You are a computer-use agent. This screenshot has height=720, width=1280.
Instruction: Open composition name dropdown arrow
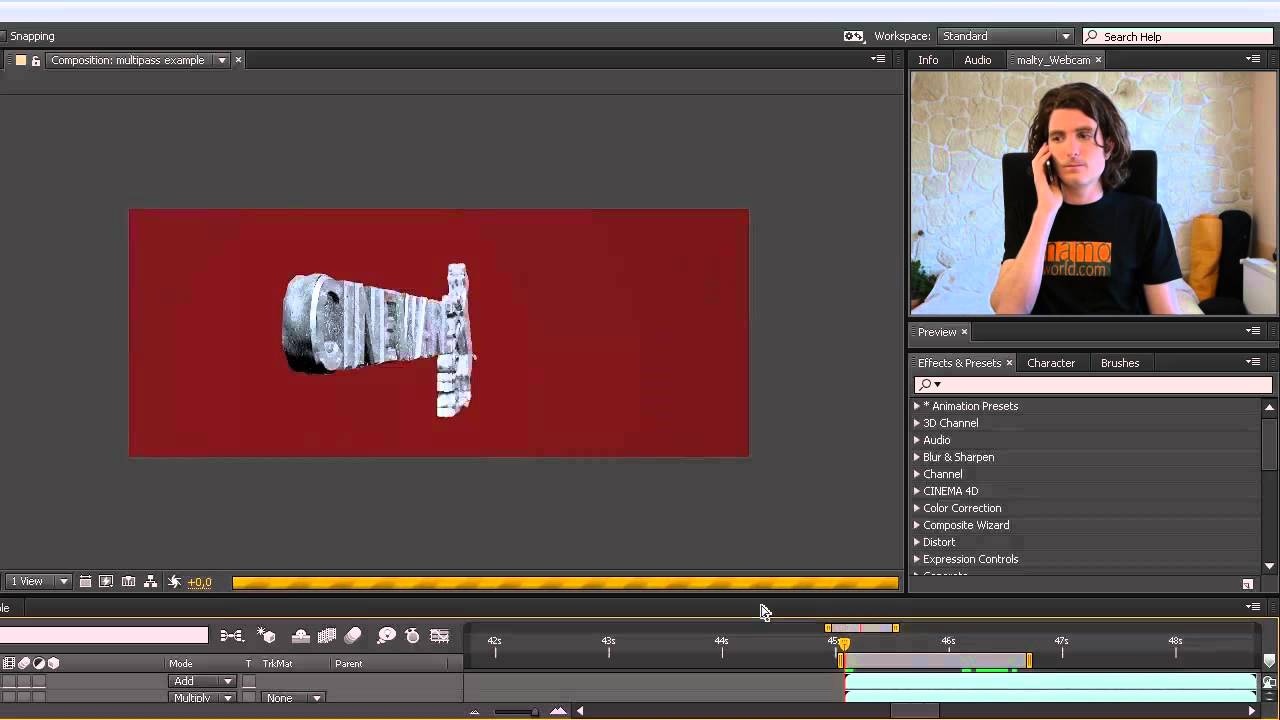coord(222,60)
